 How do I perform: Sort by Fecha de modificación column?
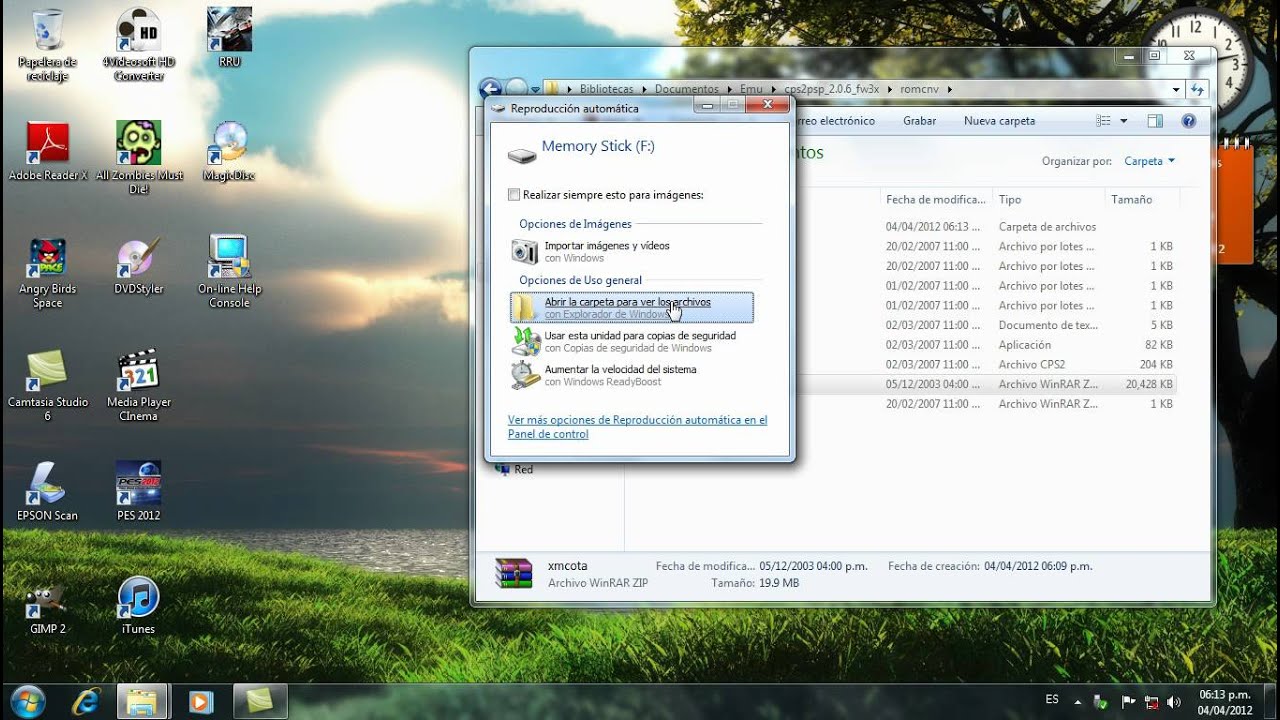coord(936,200)
